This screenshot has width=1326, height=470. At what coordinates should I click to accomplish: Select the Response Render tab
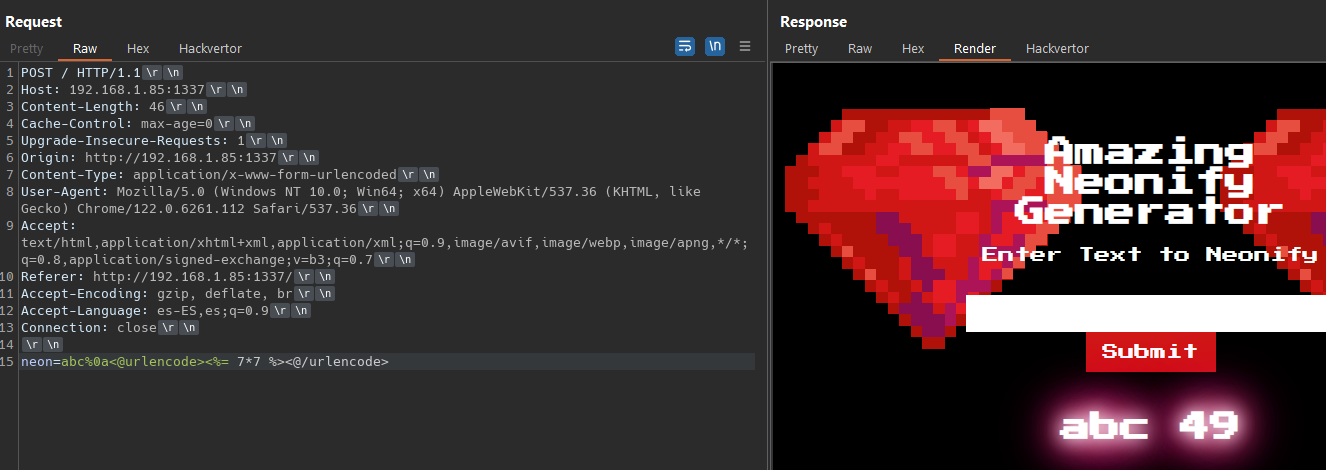pyautogui.click(x=974, y=48)
